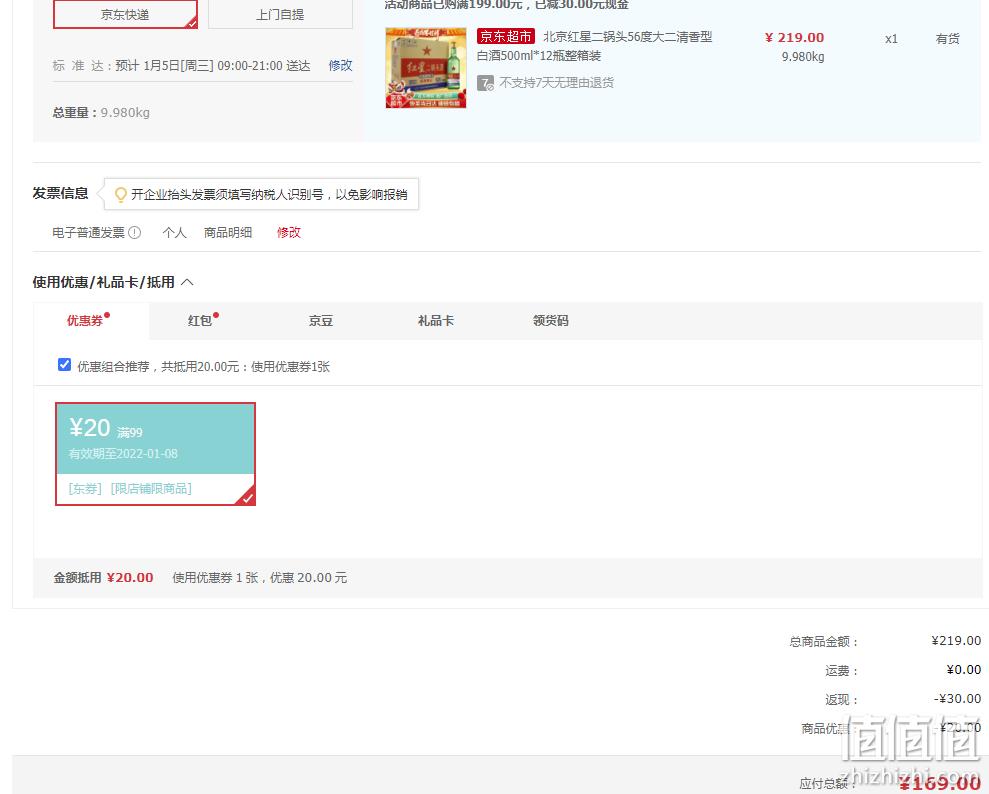Click the 金额抵用 ¥20.00 amount

point(130,578)
